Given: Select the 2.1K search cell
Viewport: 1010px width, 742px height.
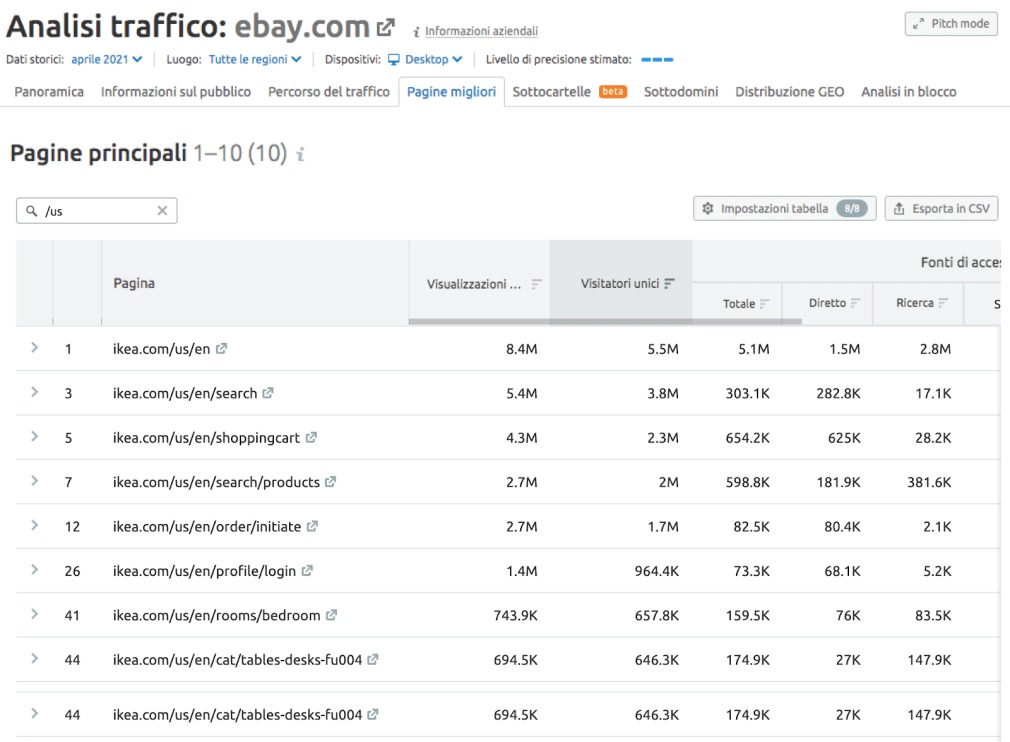Looking at the screenshot, I should point(937,527).
